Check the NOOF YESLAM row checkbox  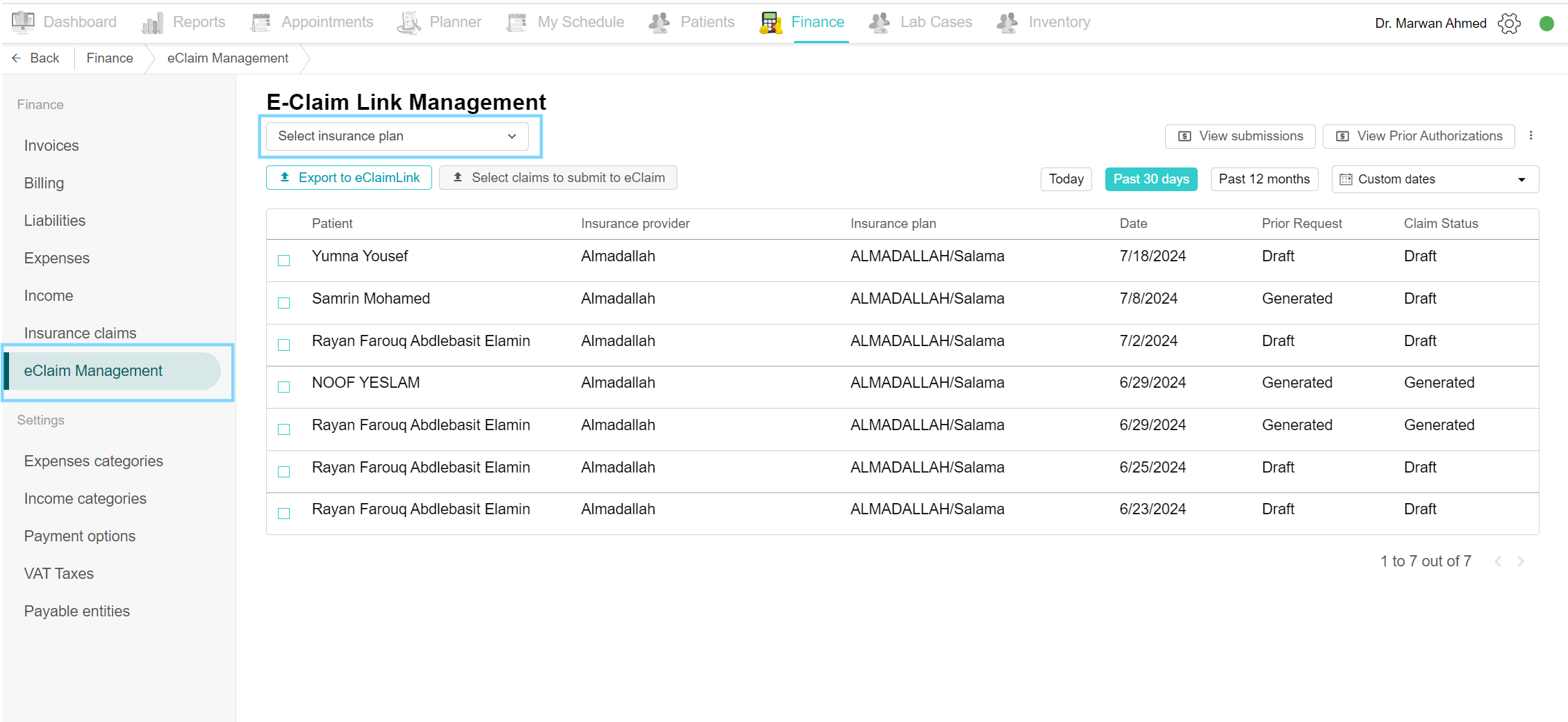click(284, 387)
